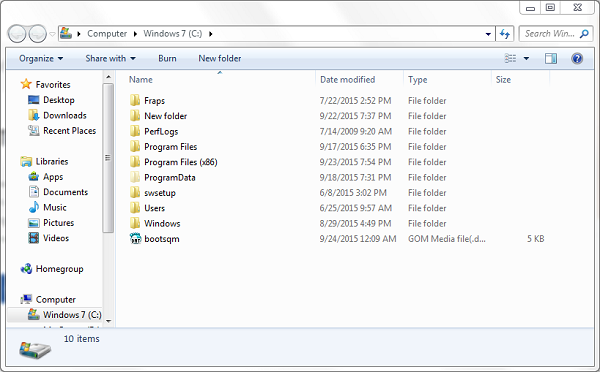Open the recent pages dropdown beside Forward

tap(52, 34)
